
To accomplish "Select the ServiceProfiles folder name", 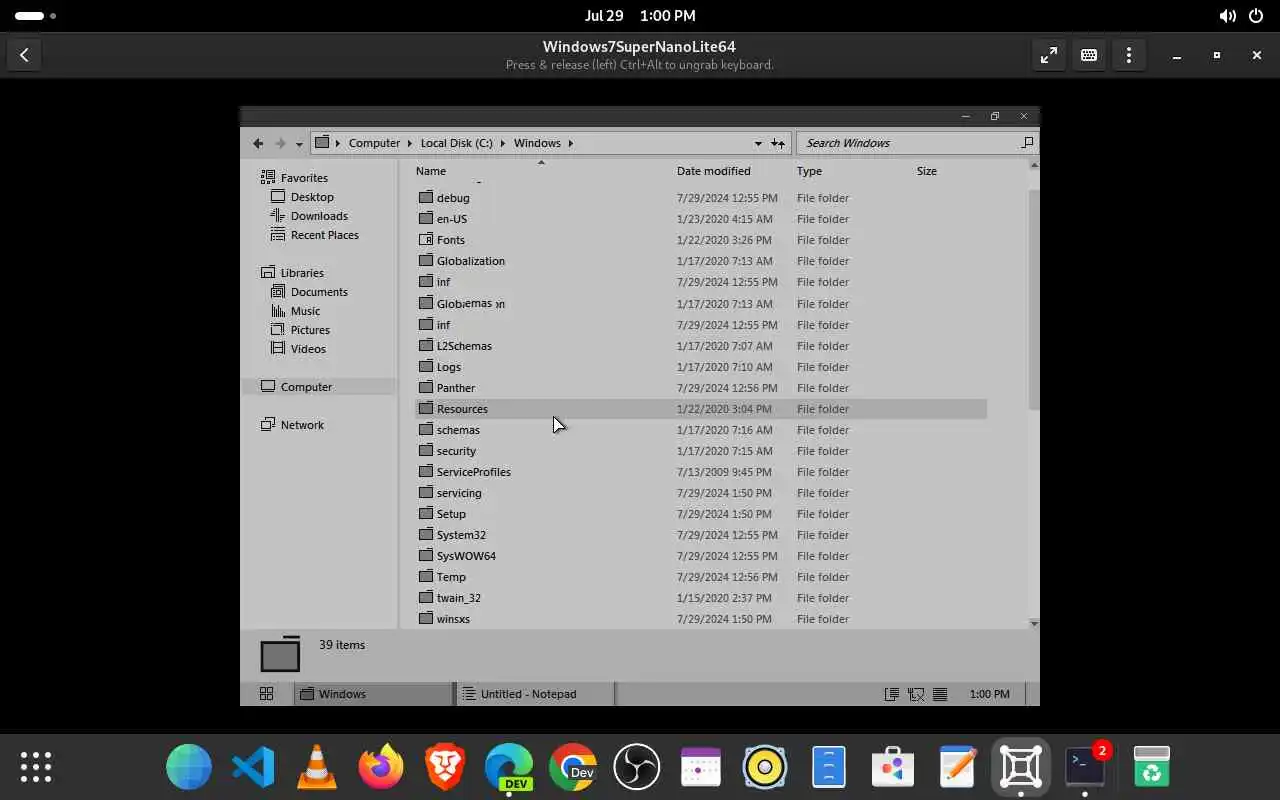I will [473, 472].
